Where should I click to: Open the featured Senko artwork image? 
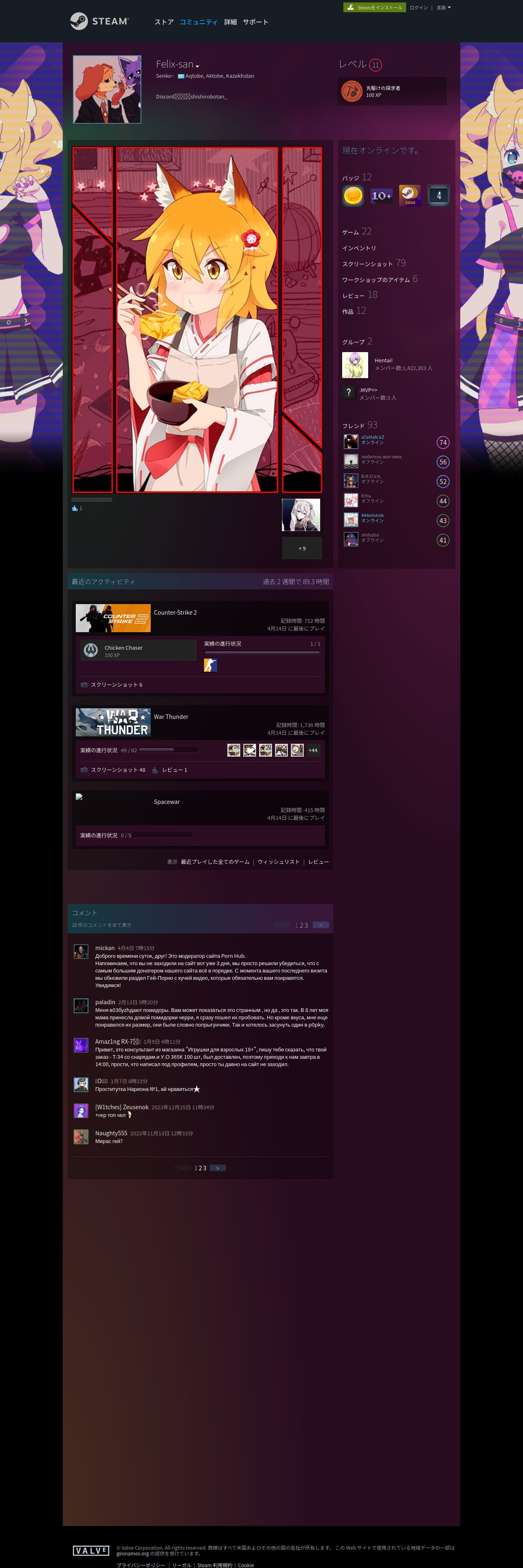tap(197, 320)
